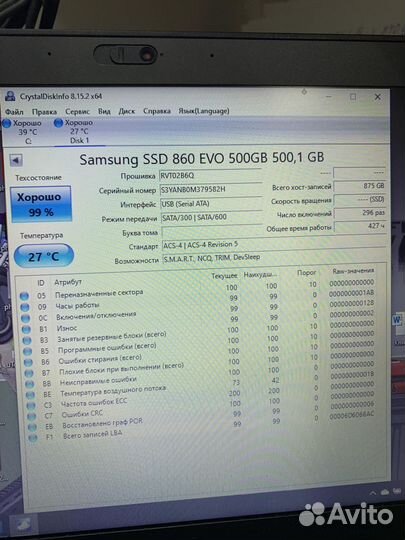Select the Занятые резервные блоки (всего) row

(x=198, y=332)
